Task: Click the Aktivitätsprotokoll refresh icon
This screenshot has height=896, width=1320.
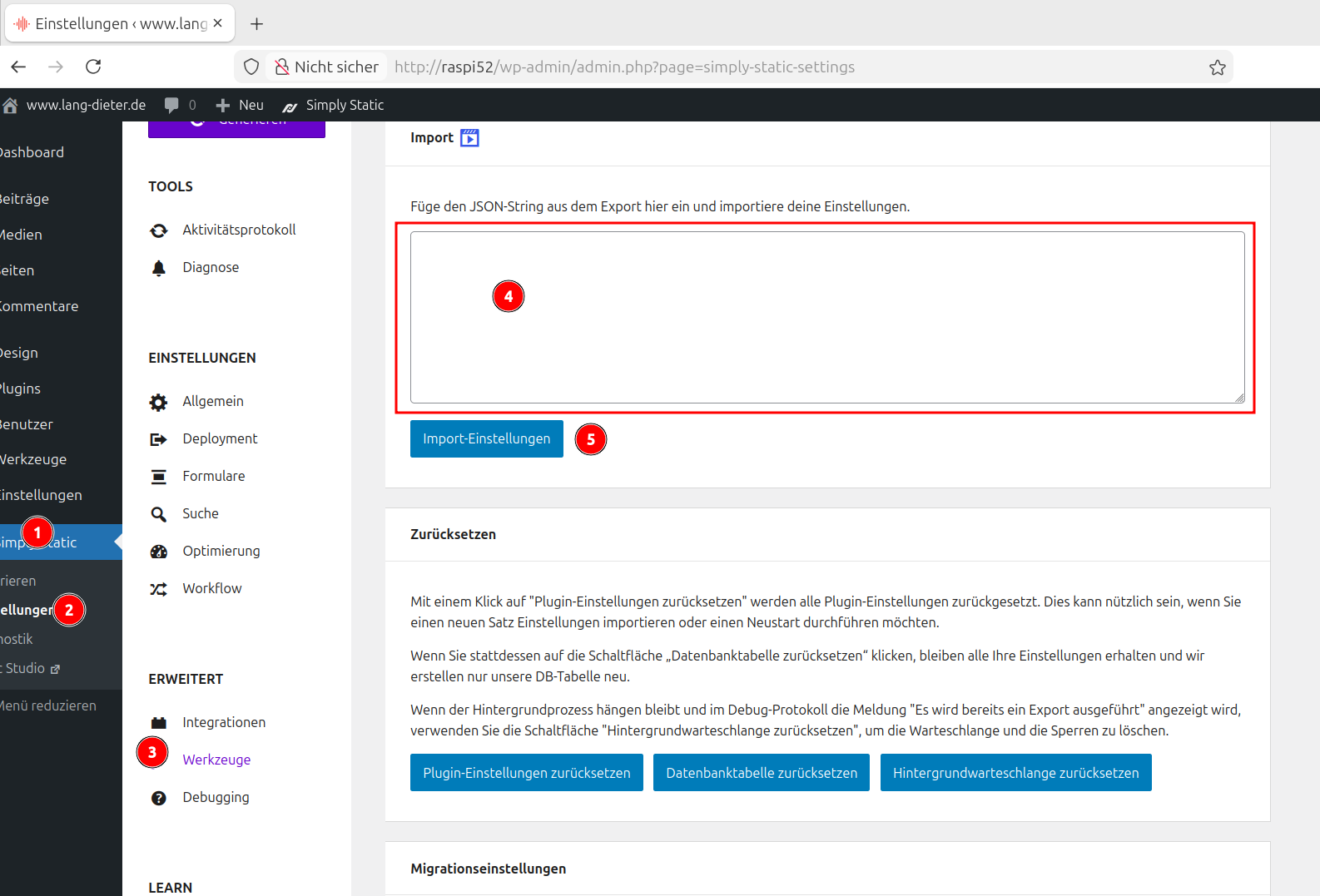Action: [158, 230]
